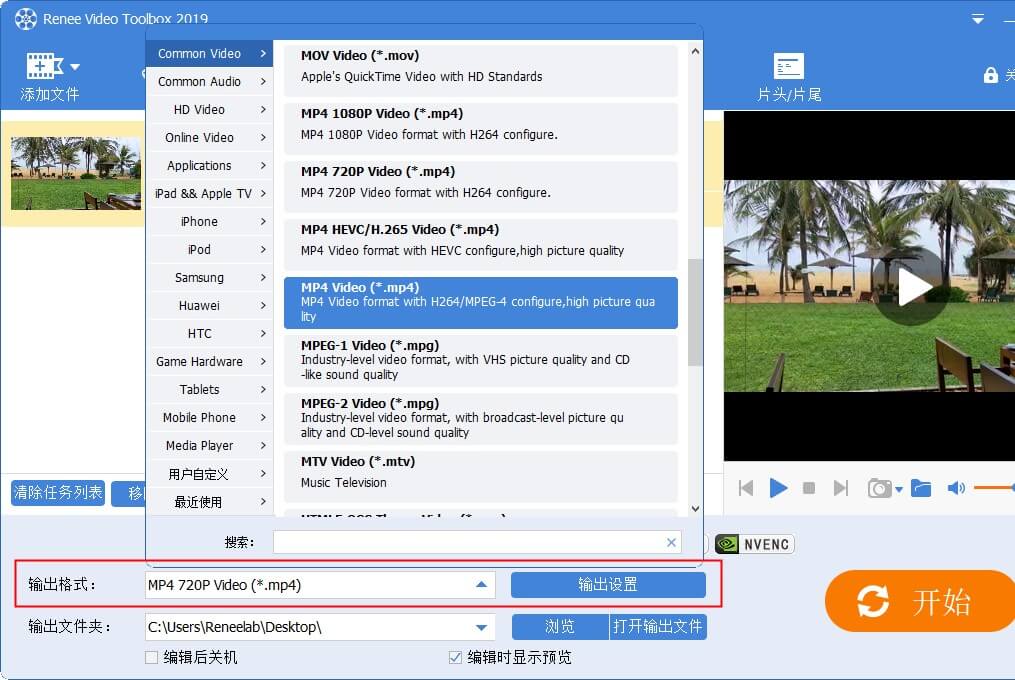Open the HD Video category

tap(210, 109)
